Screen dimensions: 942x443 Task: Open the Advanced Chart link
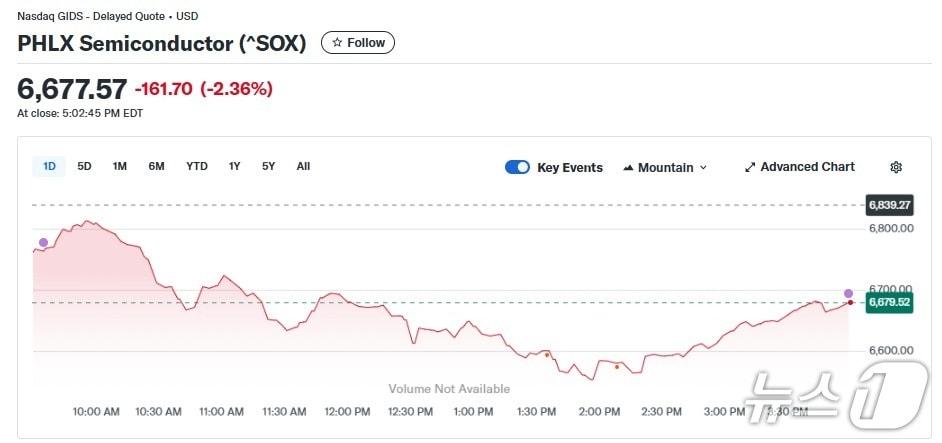coord(807,167)
